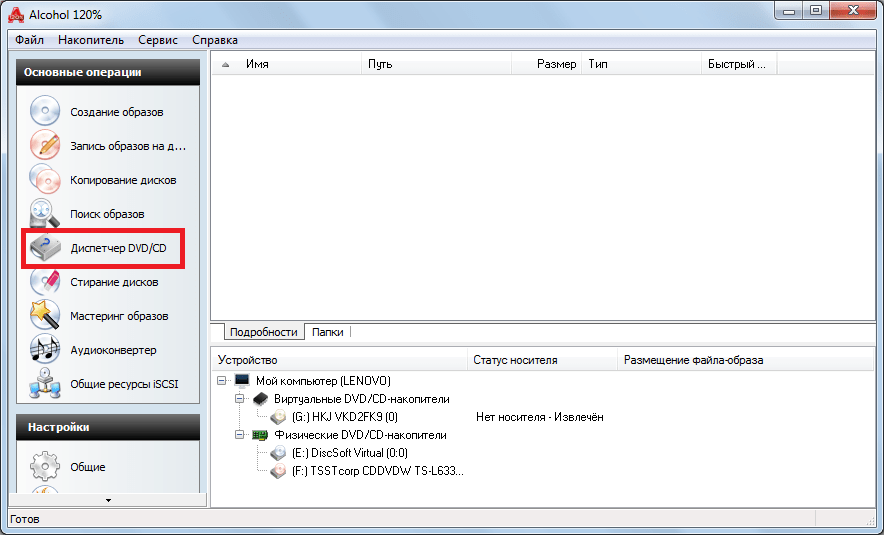Collapse Физические DVD/CD-накопители node

coord(240,435)
